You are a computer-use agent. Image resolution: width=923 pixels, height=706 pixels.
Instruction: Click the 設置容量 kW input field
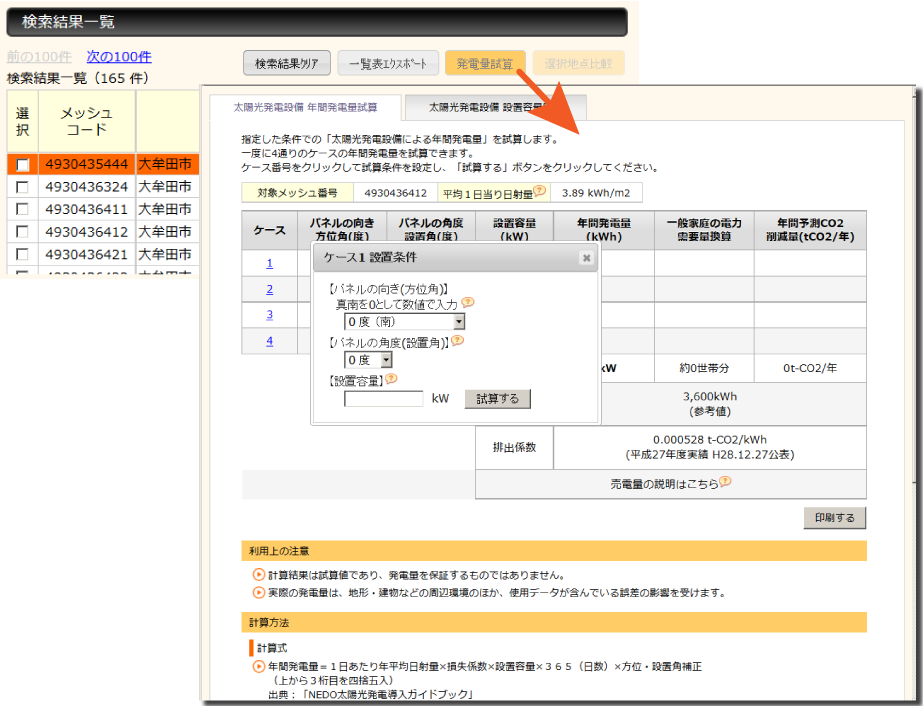pyautogui.click(x=384, y=399)
